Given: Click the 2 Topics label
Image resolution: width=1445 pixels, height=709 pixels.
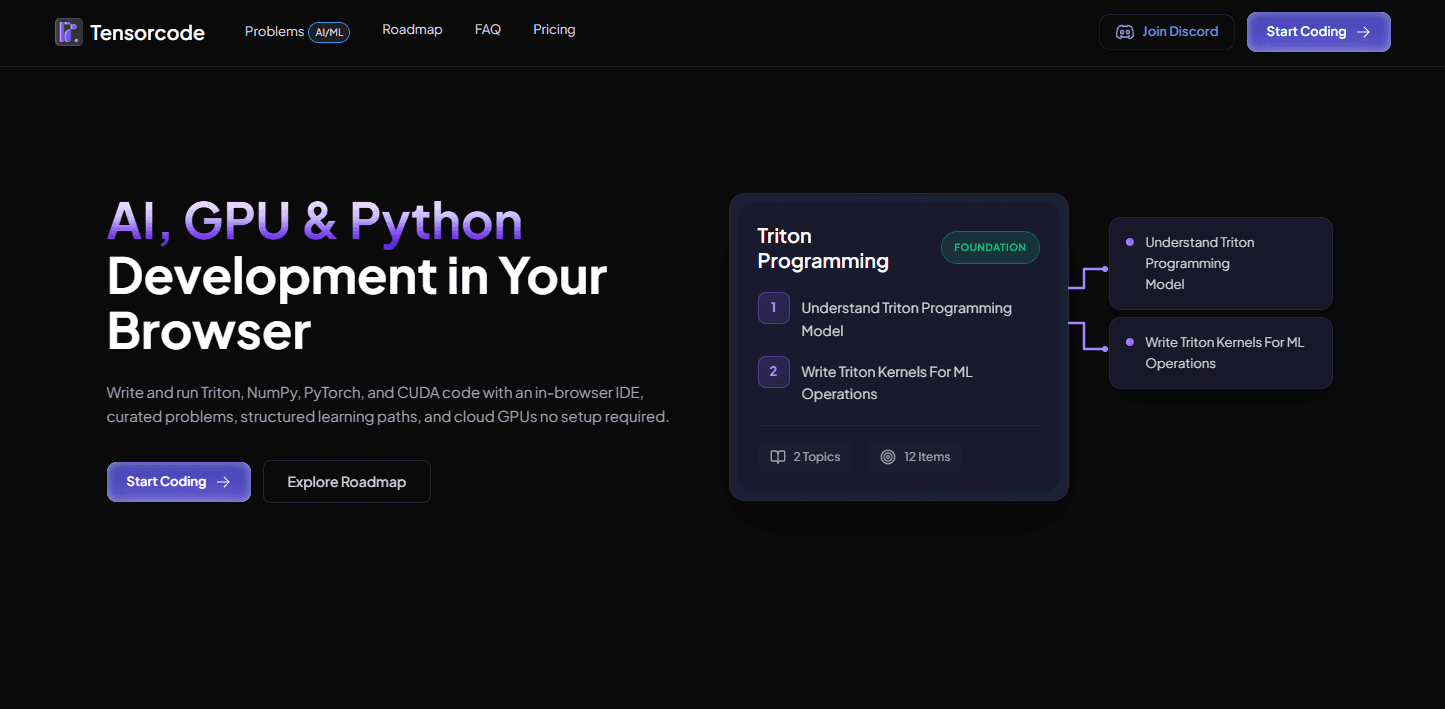Looking at the screenshot, I should (817, 457).
